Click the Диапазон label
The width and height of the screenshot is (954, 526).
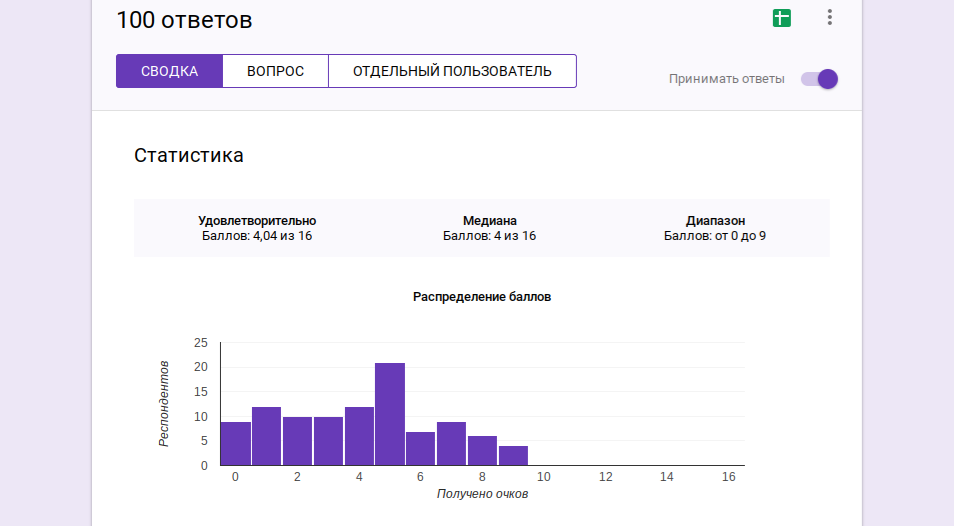point(716,221)
